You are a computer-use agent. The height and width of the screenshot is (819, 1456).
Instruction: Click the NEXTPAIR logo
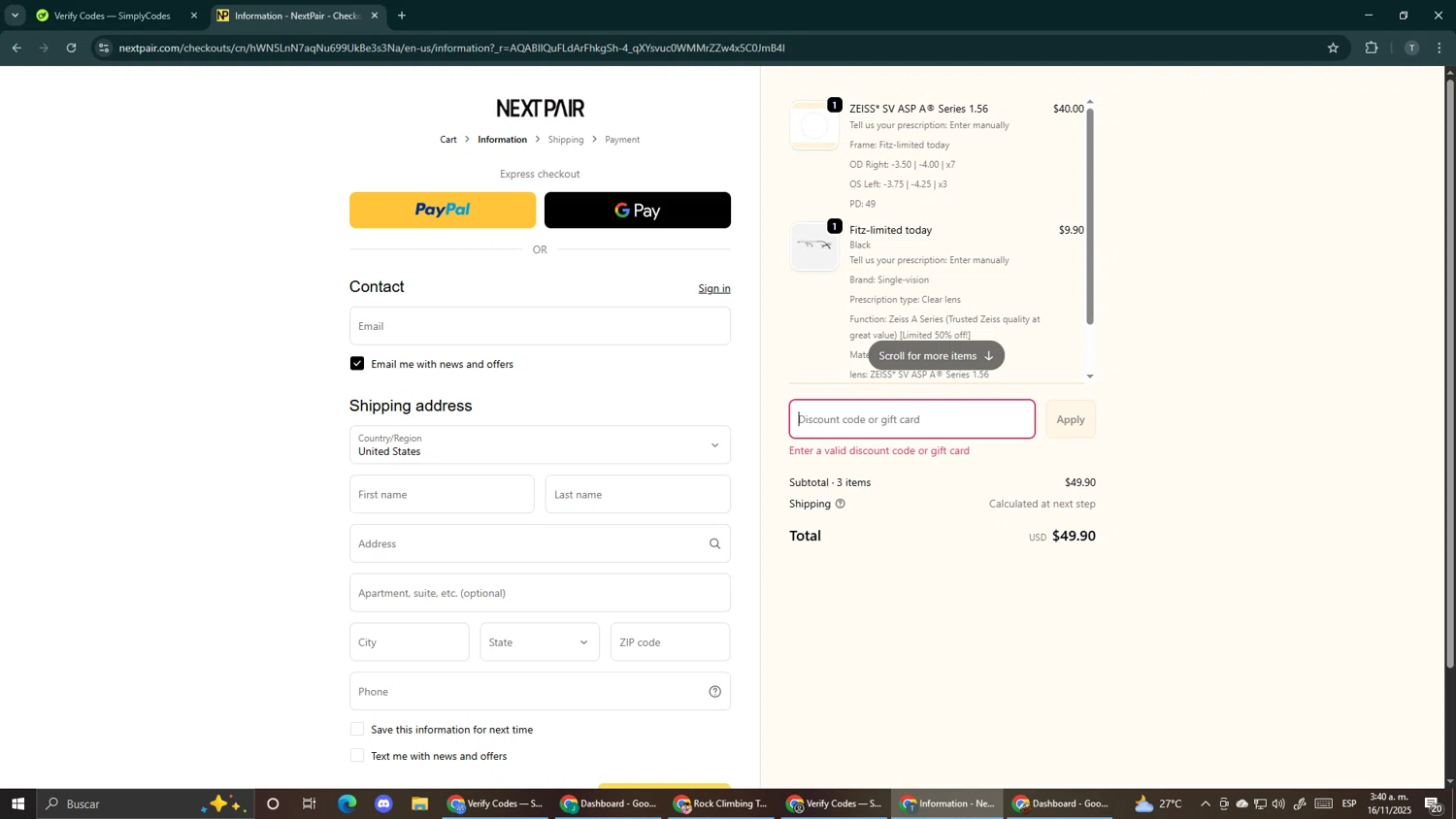[541, 108]
